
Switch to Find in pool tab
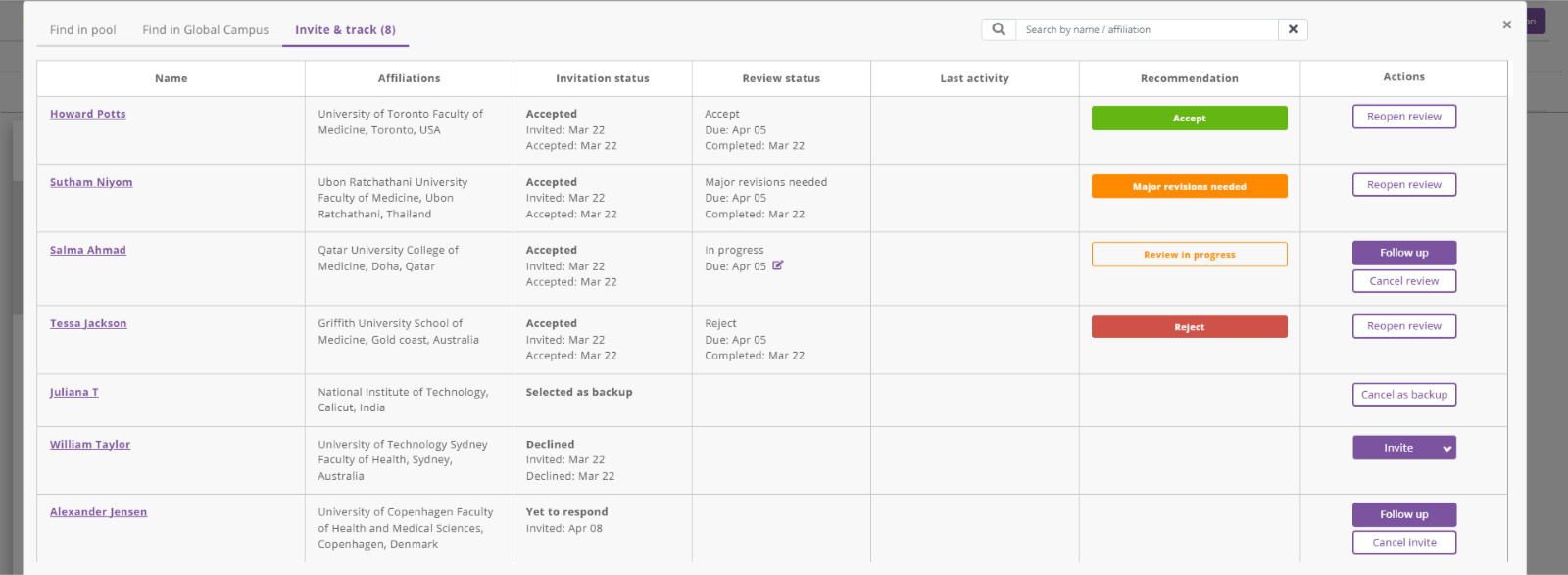point(83,30)
